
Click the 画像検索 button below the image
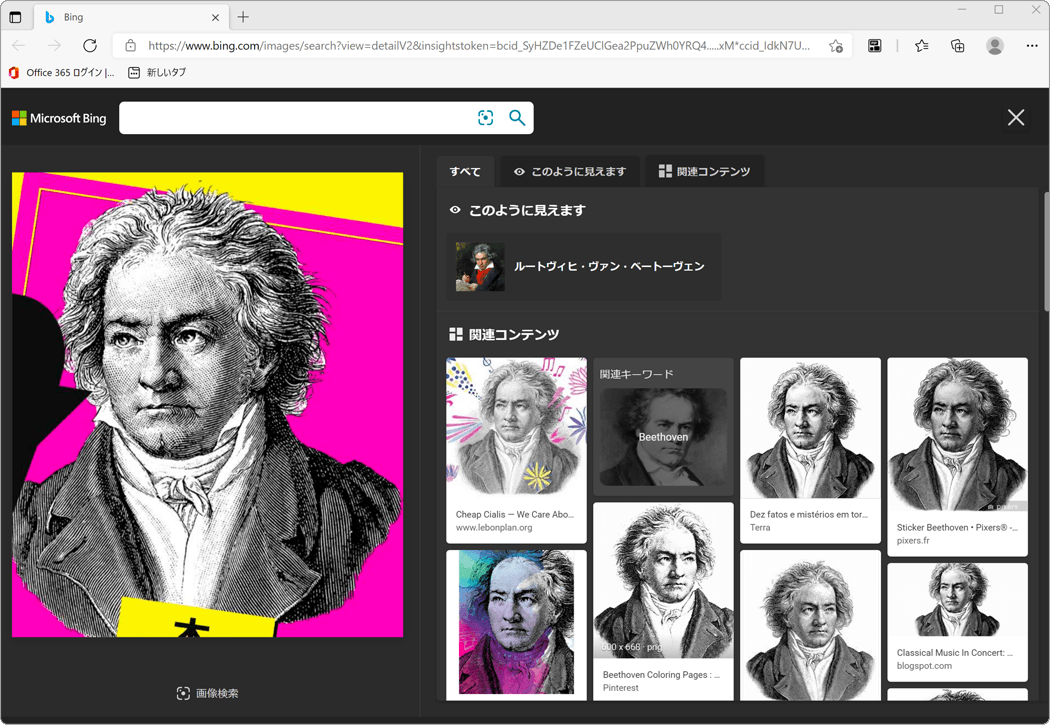[208, 693]
